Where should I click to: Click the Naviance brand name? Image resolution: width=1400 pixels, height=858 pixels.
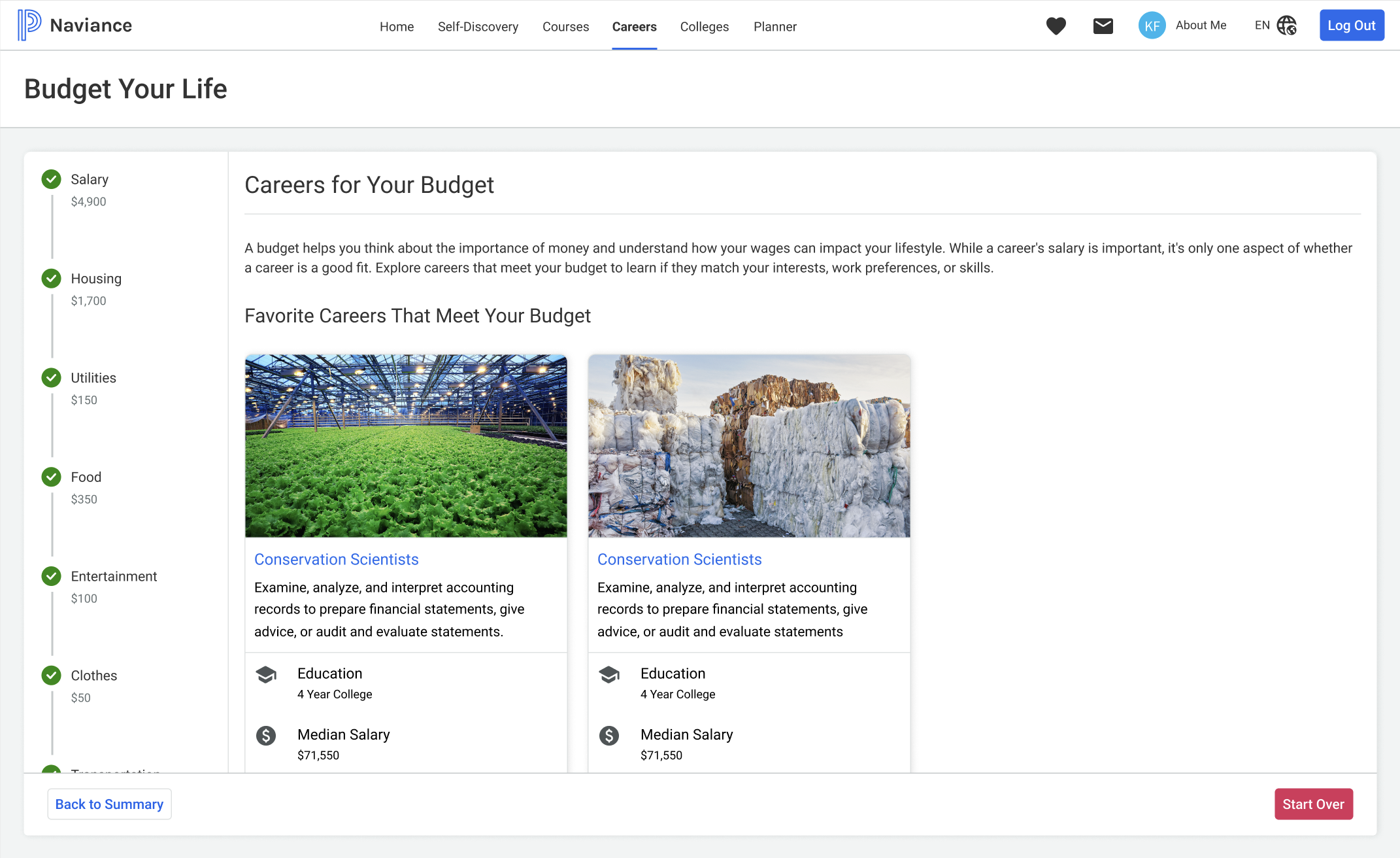[x=91, y=25]
